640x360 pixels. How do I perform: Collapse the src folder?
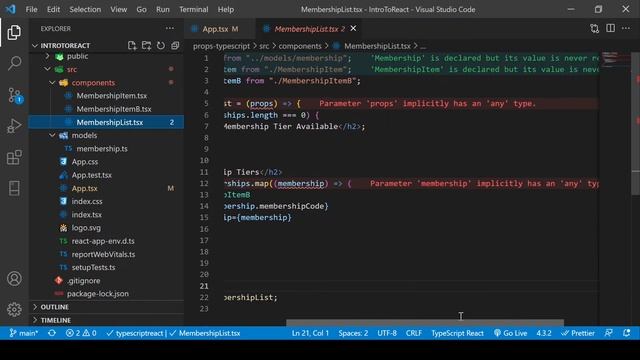point(48,69)
